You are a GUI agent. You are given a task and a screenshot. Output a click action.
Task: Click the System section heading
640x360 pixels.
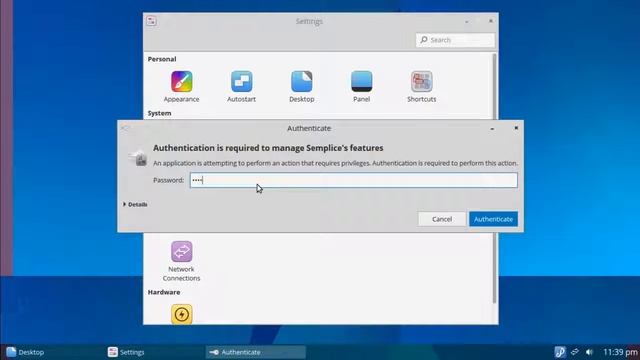pos(159,113)
